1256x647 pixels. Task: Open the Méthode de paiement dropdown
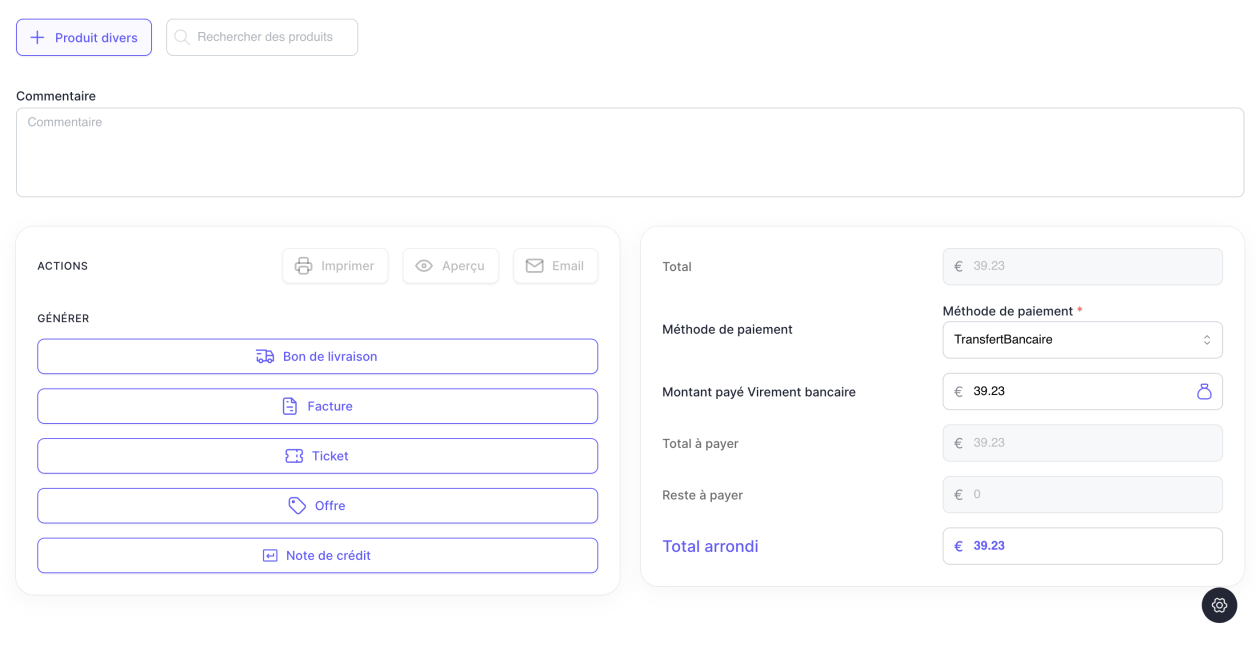(1082, 340)
